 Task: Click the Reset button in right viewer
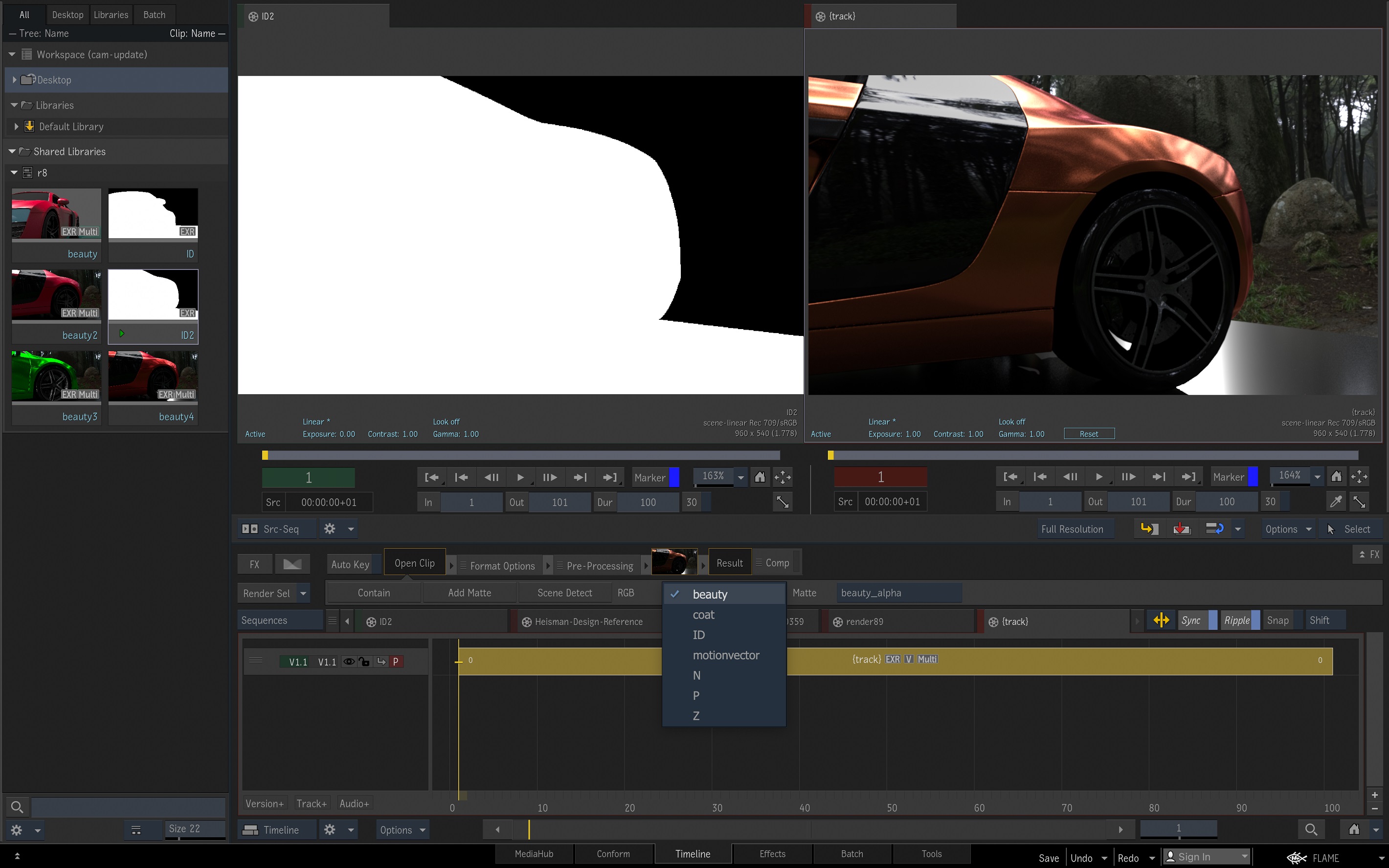(x=1089, y=434)
